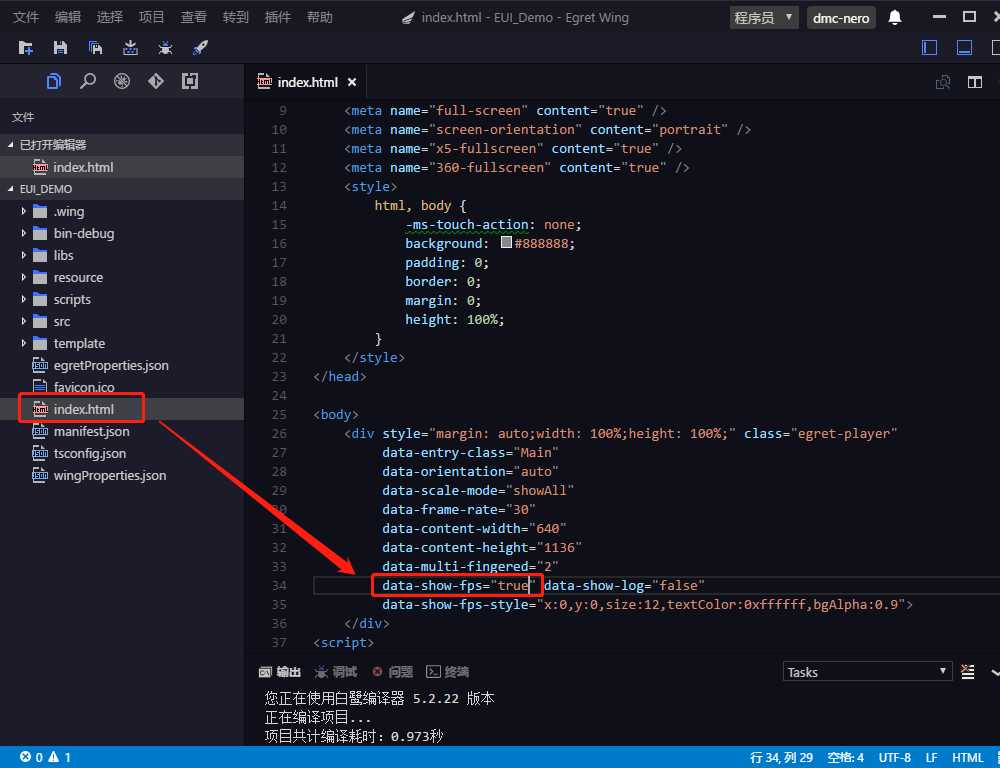
Task: Click the notification bell icon
Action: [x=895, y=17]
